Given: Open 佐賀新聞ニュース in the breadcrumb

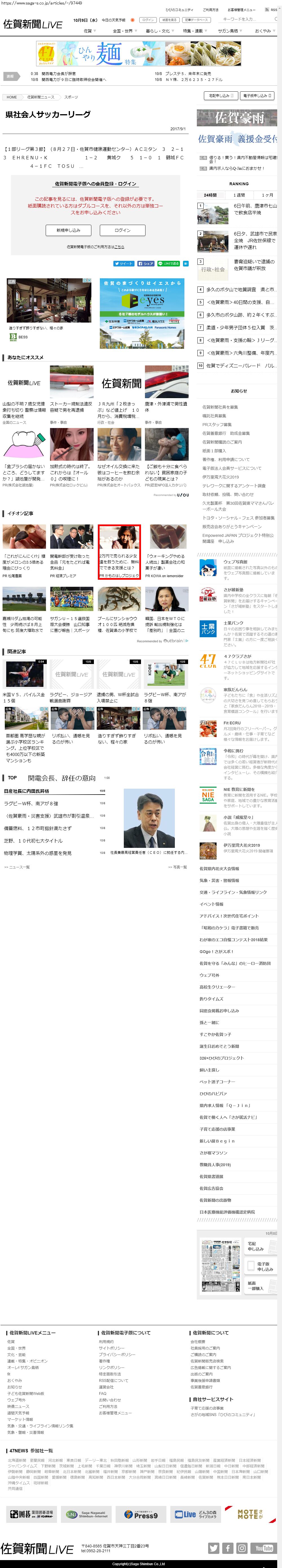Looking at the screenshot, I should pyautogui.click(x=40, y=97).
